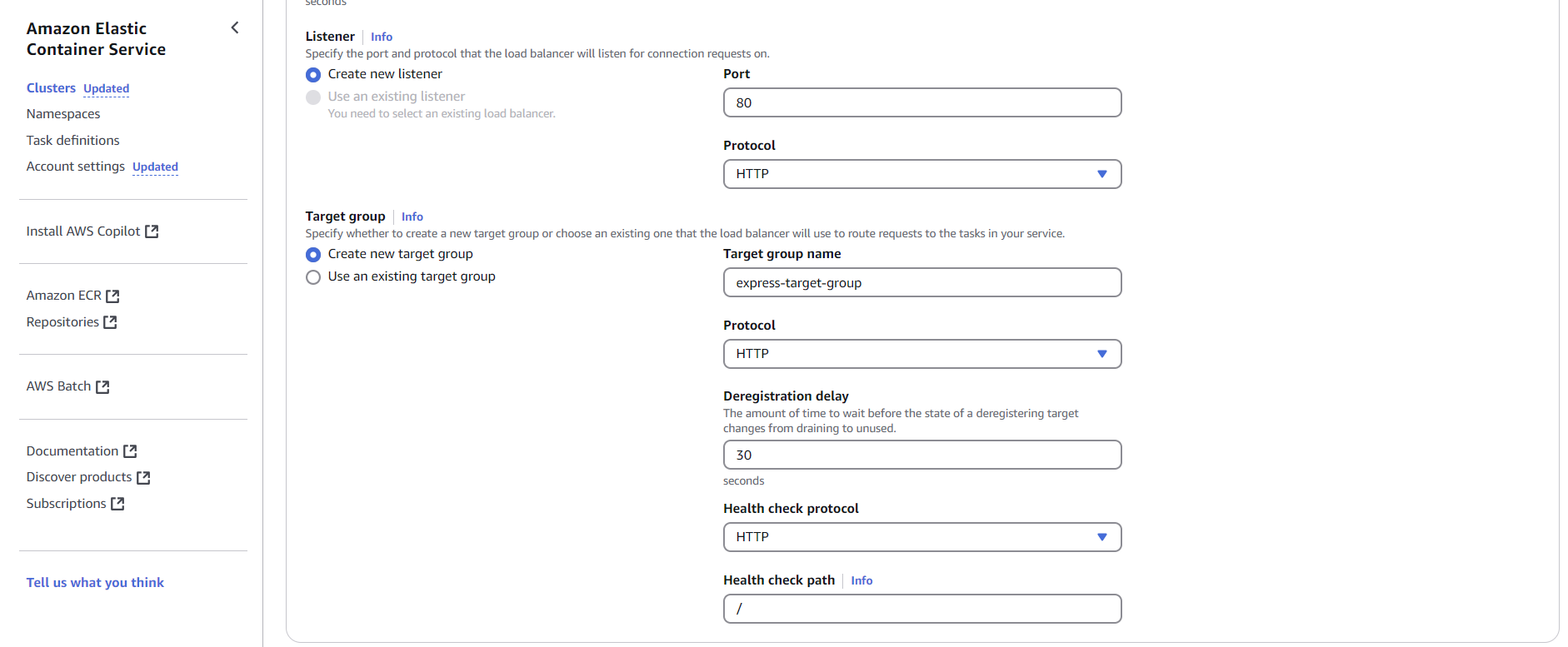1568x647 pixels.
Task: Collapse the ECS sidebar navigation chevron
Action: tap(235, 28)
